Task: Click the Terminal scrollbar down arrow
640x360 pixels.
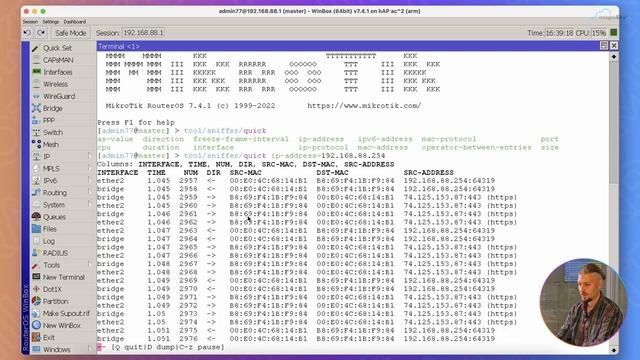Action: [x=613, y=350]
